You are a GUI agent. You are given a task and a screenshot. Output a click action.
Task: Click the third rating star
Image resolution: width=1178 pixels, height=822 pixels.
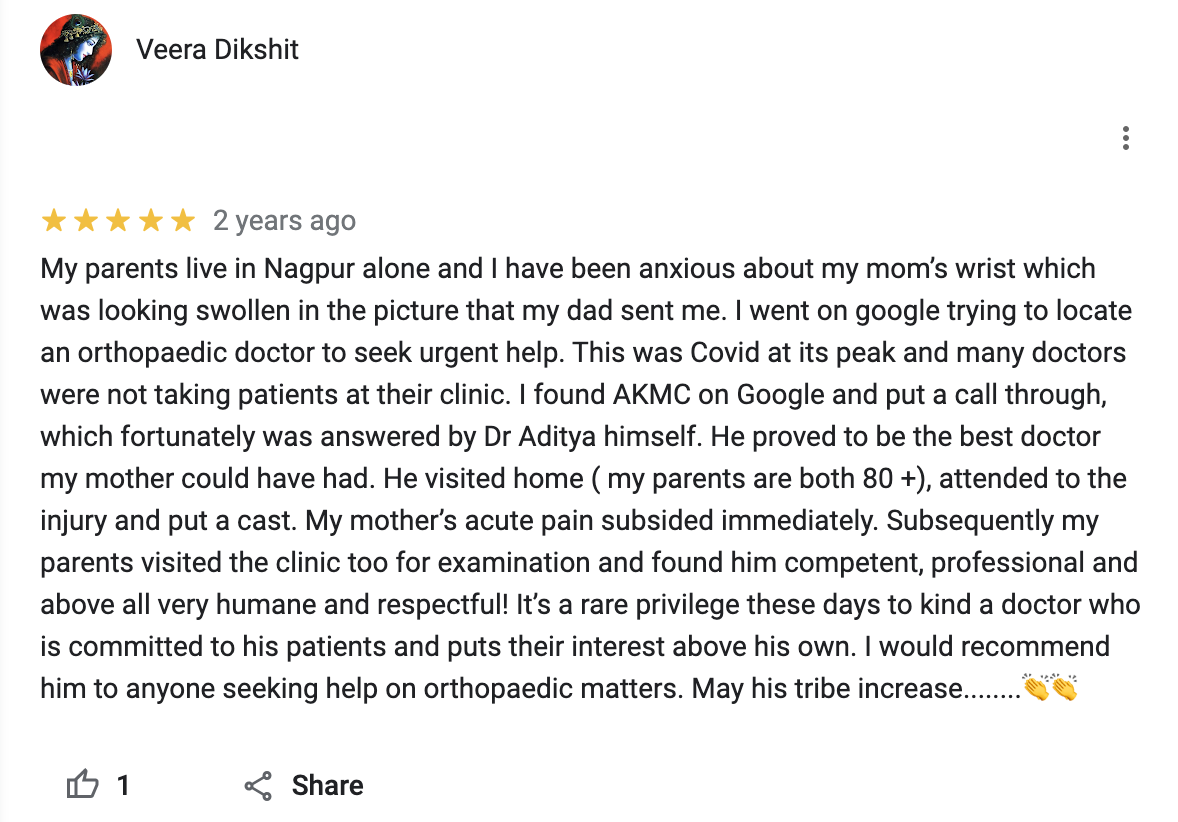click(118, 221)
